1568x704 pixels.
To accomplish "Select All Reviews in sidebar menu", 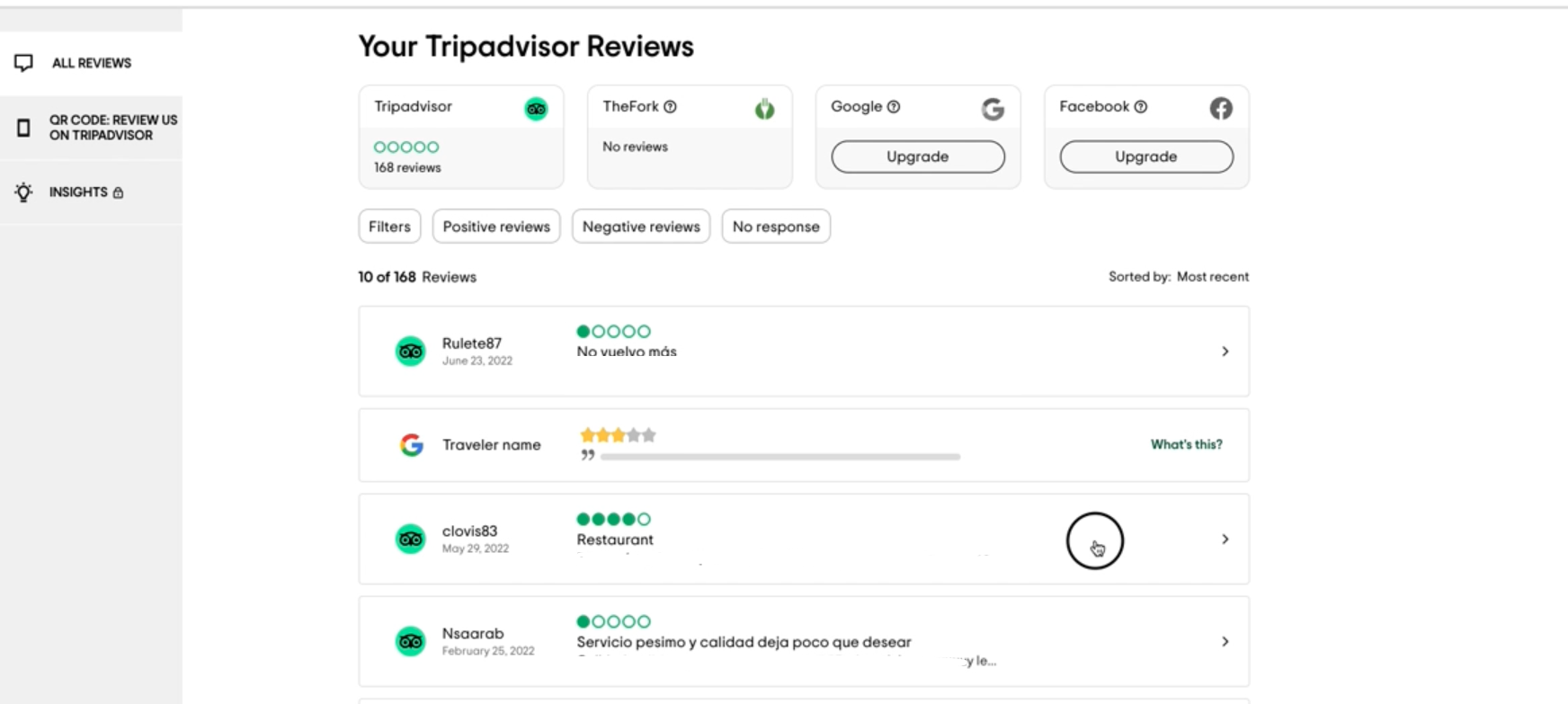I will 91,63.
